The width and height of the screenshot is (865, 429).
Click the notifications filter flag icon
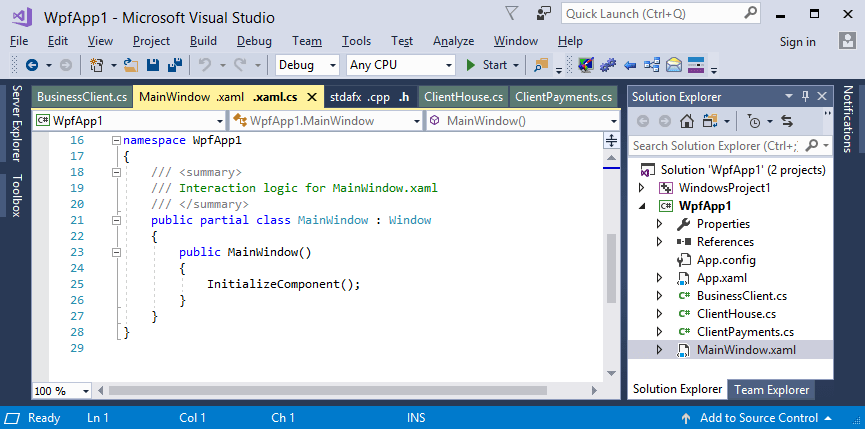(x=512, y=14)
